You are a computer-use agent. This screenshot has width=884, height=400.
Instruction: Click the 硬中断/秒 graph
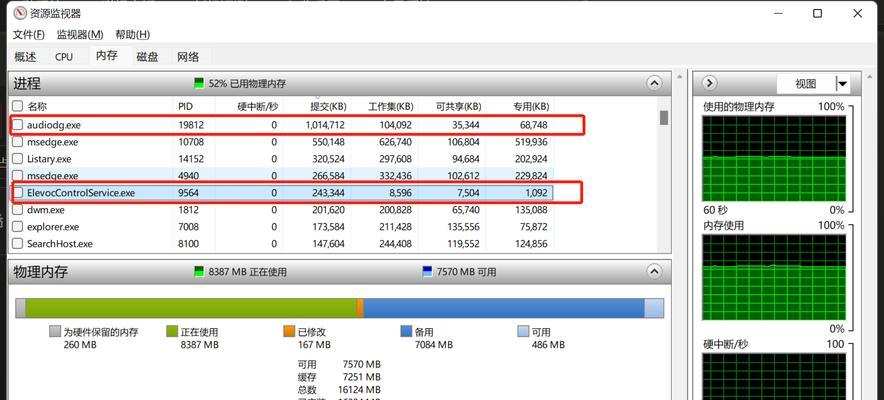tap(774, 376)
